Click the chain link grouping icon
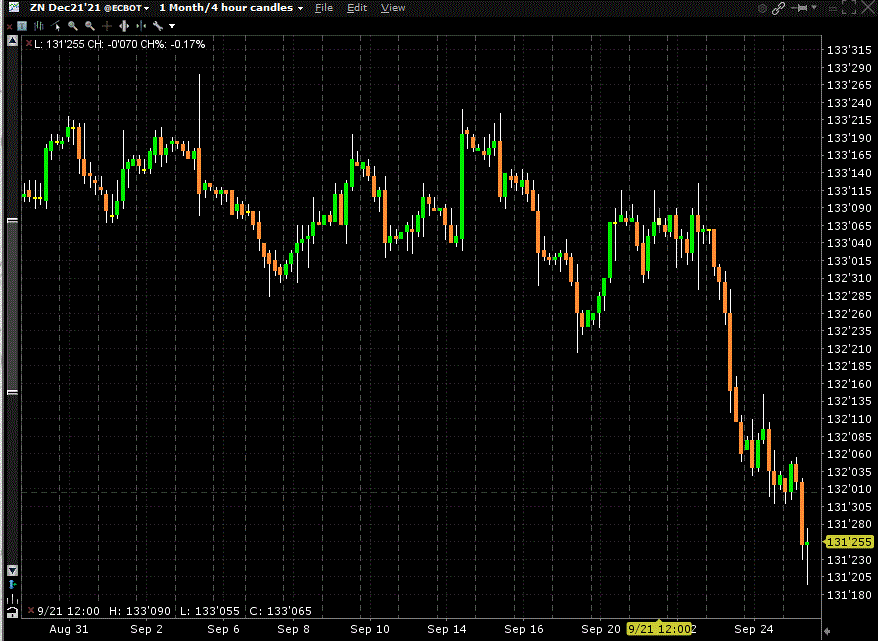Viewport: 878px width, 641px height. (x=779, y=8)
